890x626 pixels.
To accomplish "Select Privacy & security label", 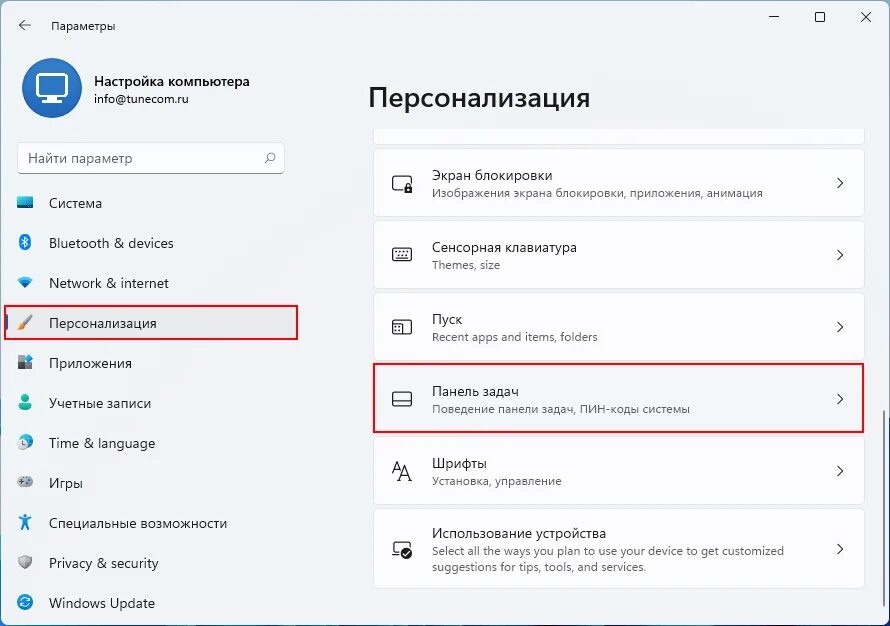I will coord(103,563).
